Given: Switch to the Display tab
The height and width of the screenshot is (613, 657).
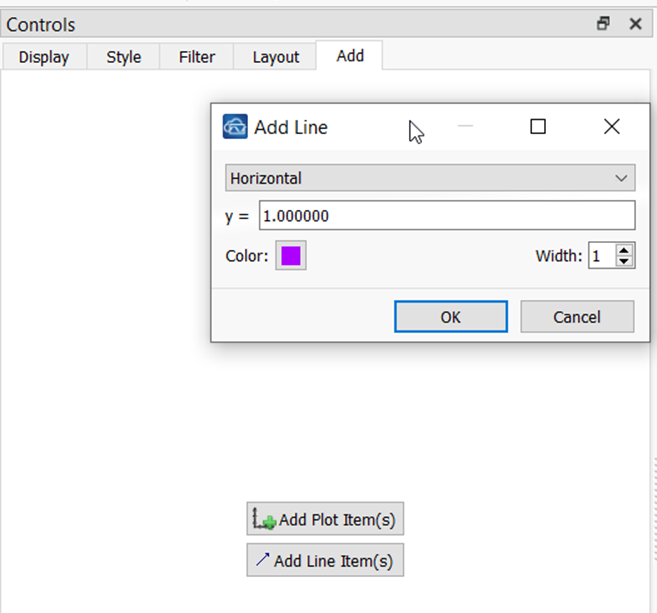Looking at the screenshot, I should click(x=44, y=57).
